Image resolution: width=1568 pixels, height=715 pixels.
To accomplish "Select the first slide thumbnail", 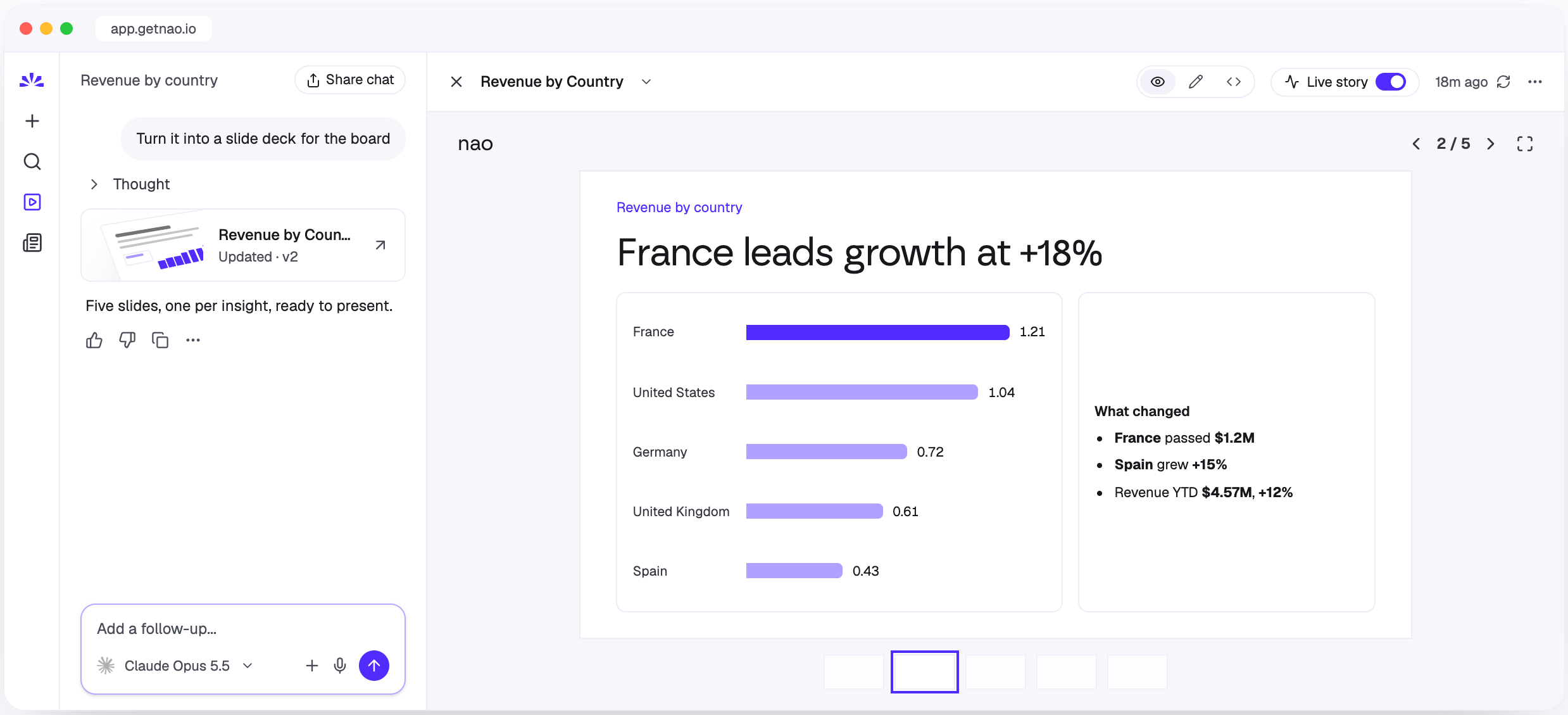I will pyautogui.click(x=854, y=672).
